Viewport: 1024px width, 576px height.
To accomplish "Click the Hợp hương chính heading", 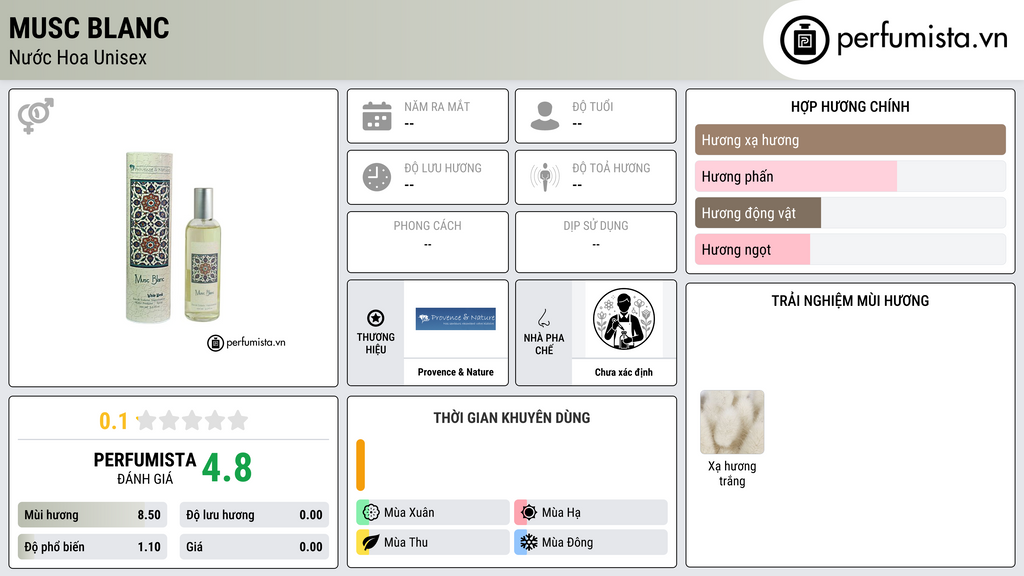I will click(850, 106).
